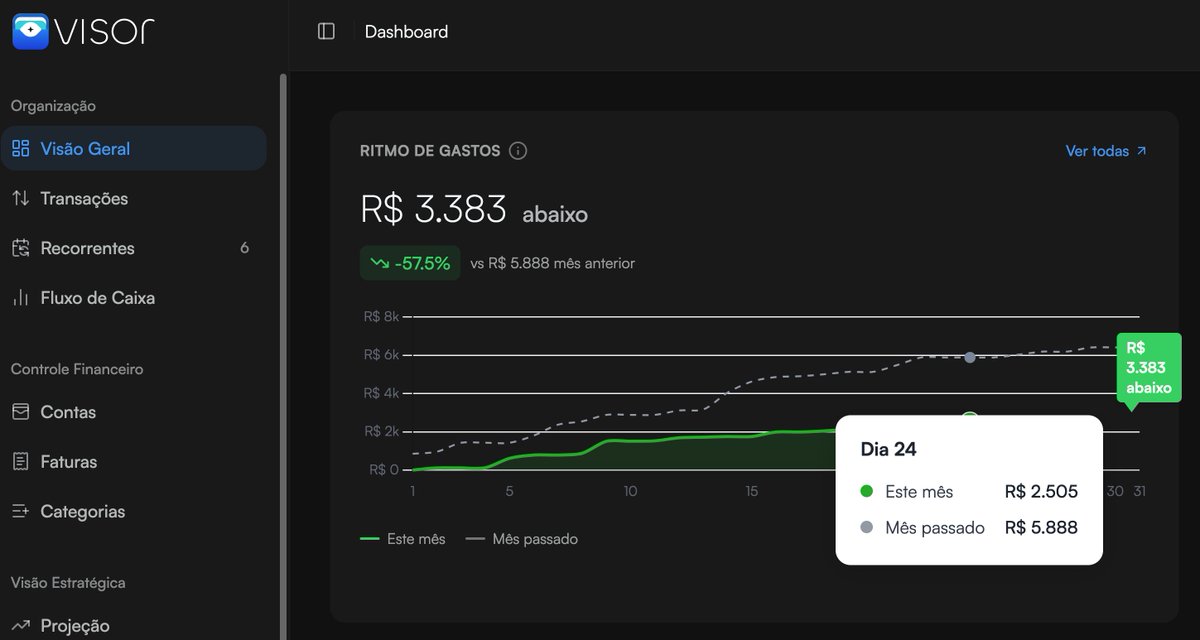Image resolution: width=1200 pixels, height=640 pixels.
Task: Toggle the Este mês legend entry
Action: (x=403, y=539)
